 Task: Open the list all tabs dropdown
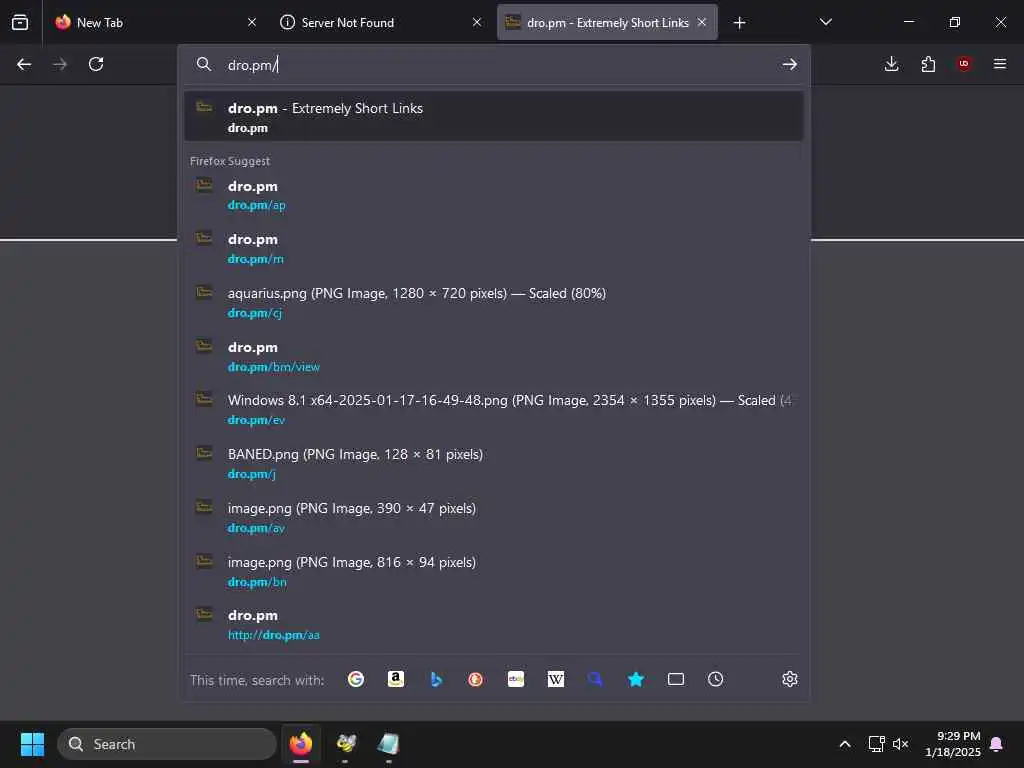(825, 22)
